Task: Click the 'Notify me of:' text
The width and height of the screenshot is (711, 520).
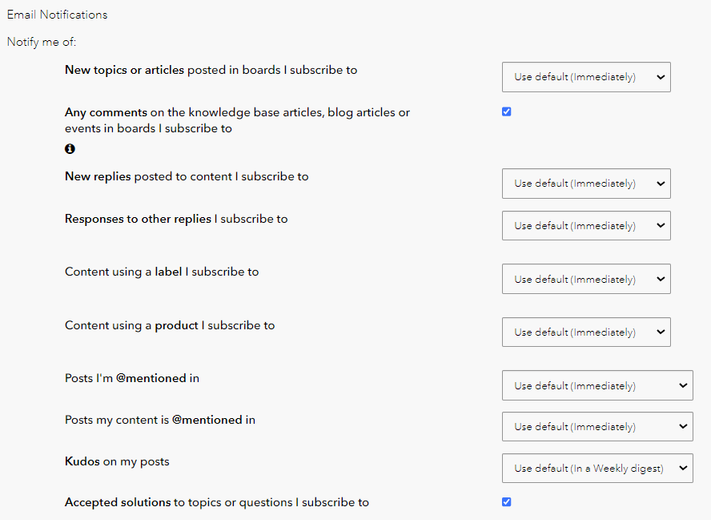Action: (x=41, y=42)
